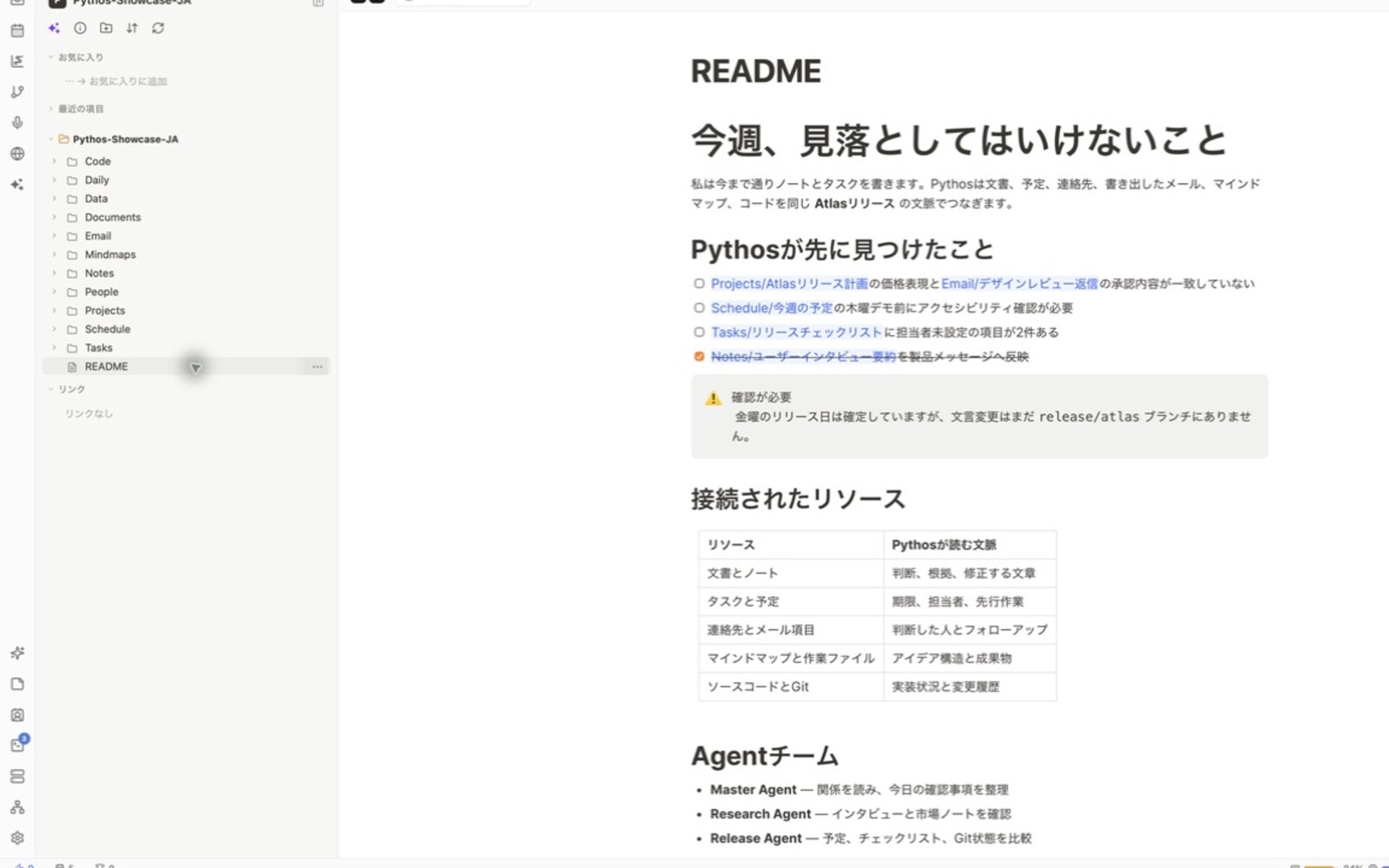The height and width of the screenshot is (868, 1389).
Task: Uncheck the completed Notes/ユーザーインタビュー要約 checkbox
Action: 699,357
